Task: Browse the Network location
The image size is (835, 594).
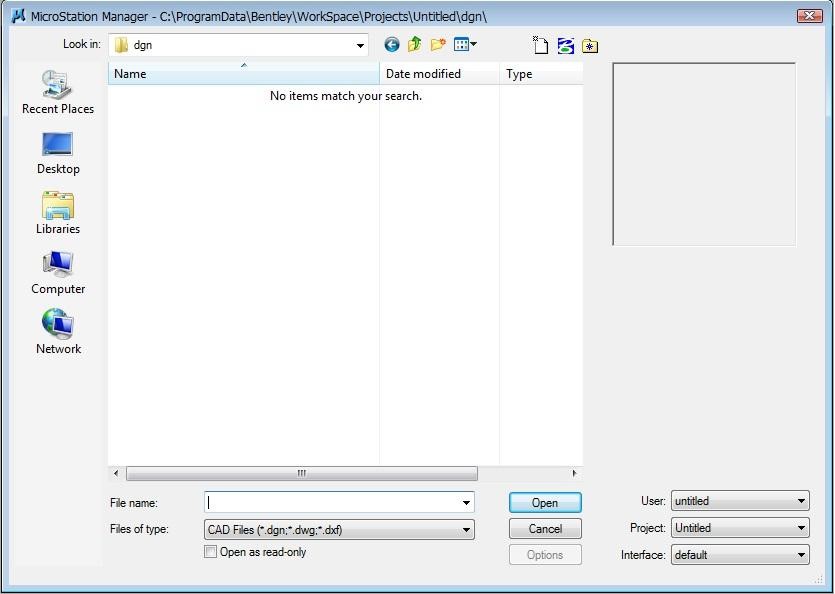Action: click(58, 333)
